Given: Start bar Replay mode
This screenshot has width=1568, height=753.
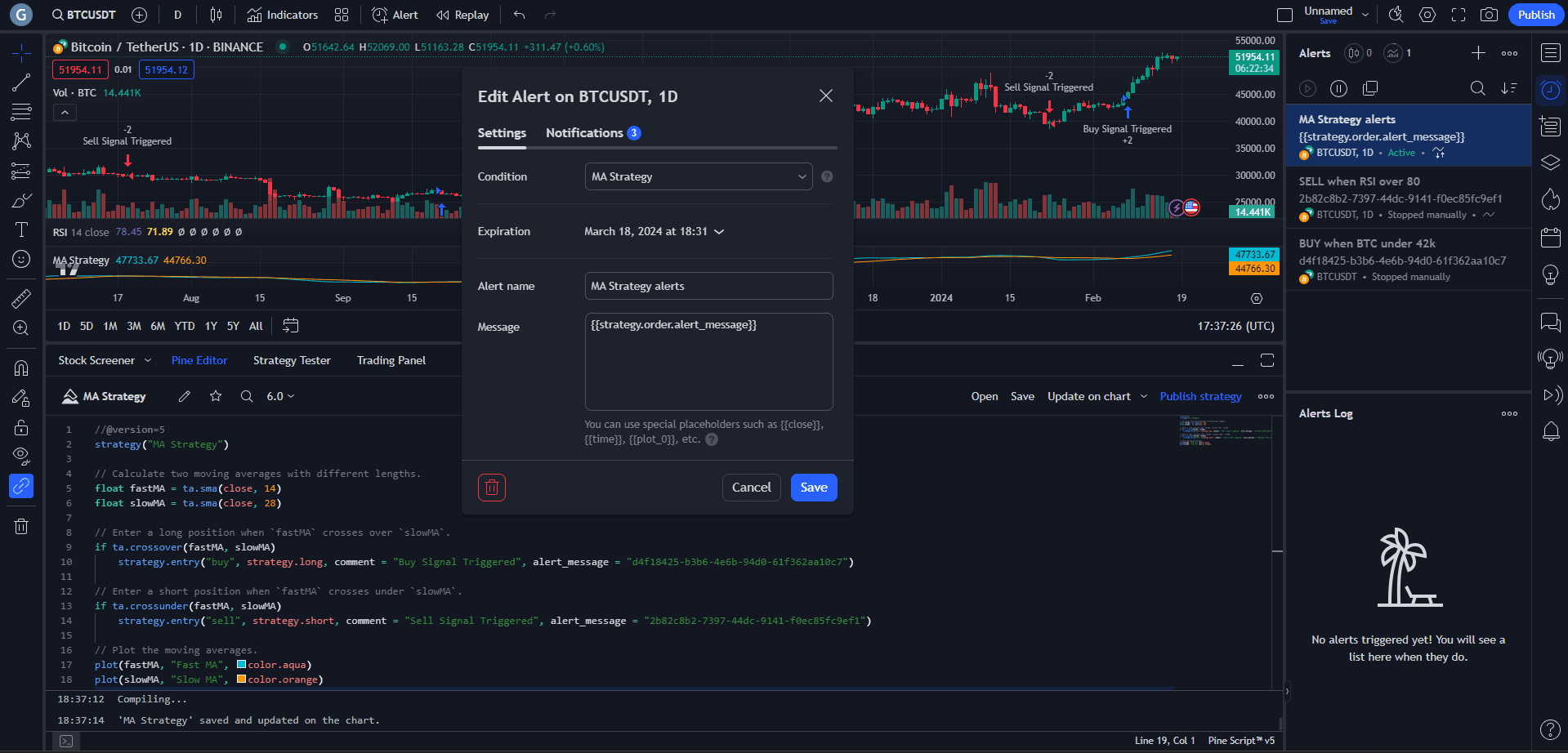Looking at the screenshot, I should 462,15.
